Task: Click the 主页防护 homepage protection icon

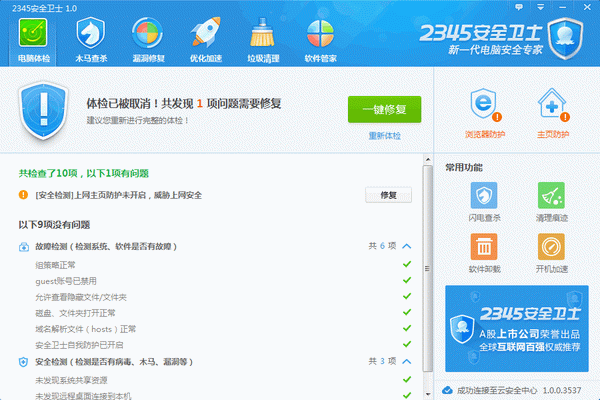Action: pos(552,112)
